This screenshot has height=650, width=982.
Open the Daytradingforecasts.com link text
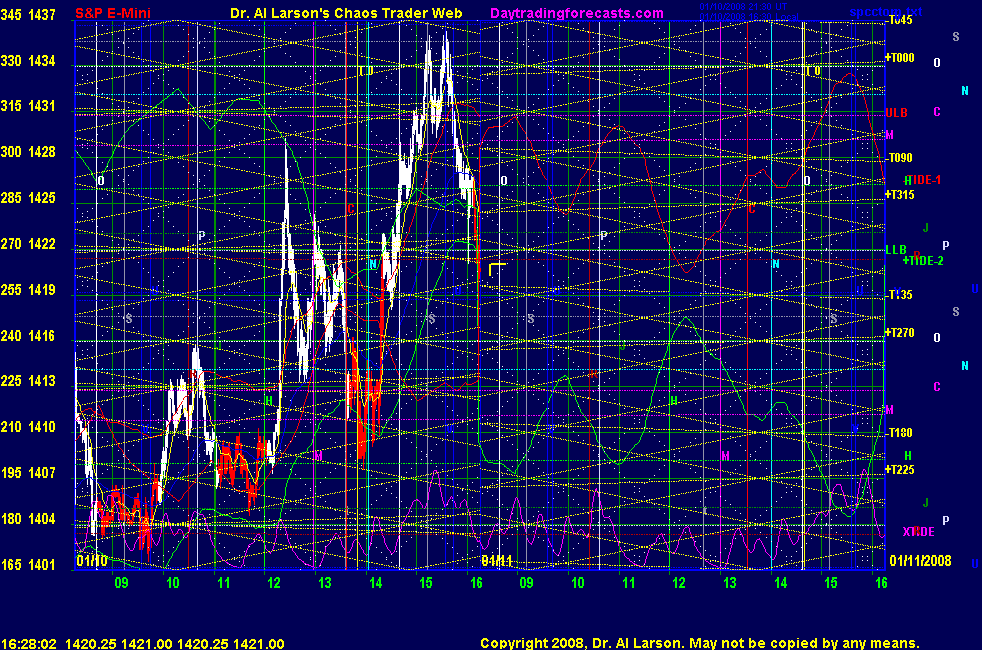pos(576,13)
